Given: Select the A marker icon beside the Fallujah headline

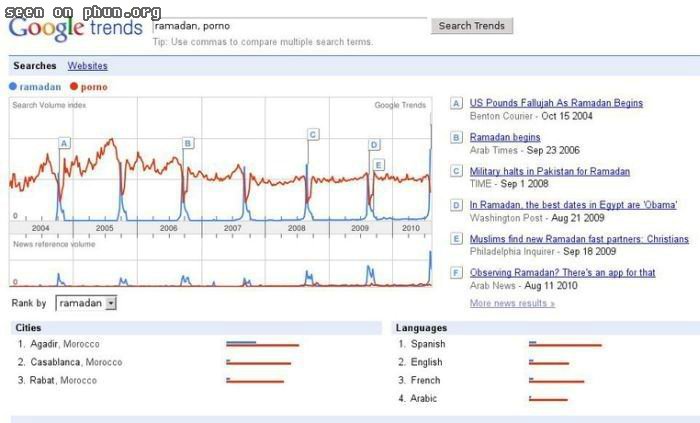Looking at the screenshot, I should (456, 104).
